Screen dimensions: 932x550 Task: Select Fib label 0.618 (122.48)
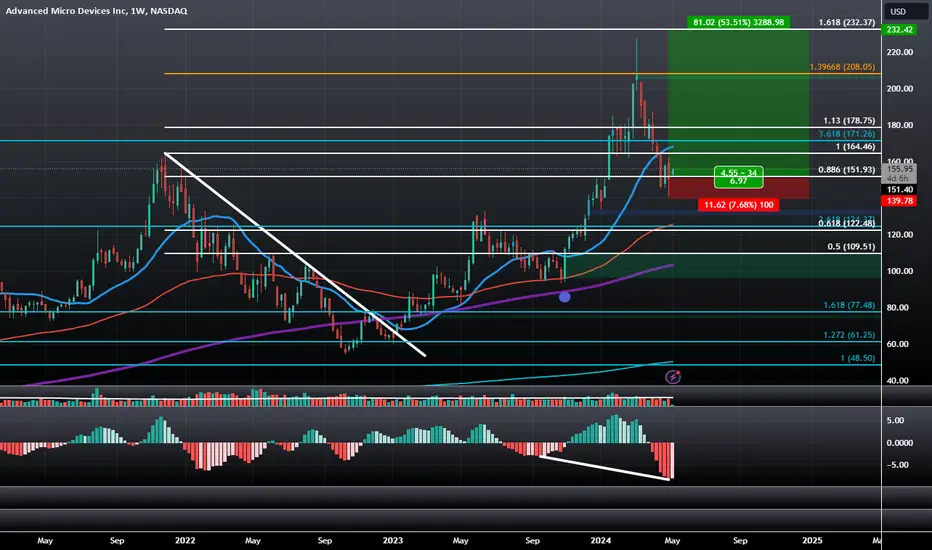(846, 224)
